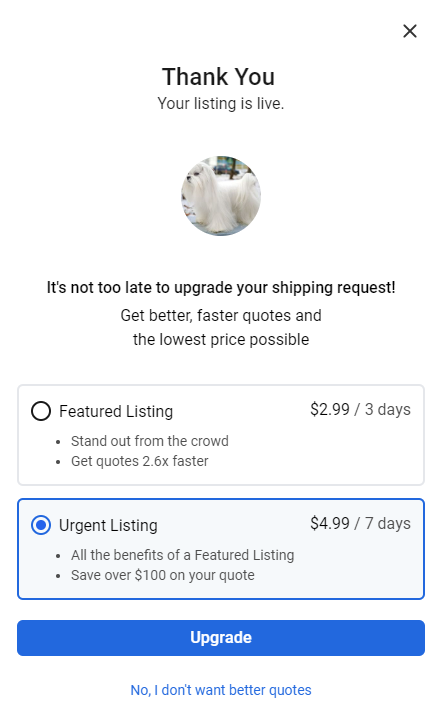Click "Get better, faster quotes and" text
This screenshot has width=441, height=722.
(x=221, y=315)
